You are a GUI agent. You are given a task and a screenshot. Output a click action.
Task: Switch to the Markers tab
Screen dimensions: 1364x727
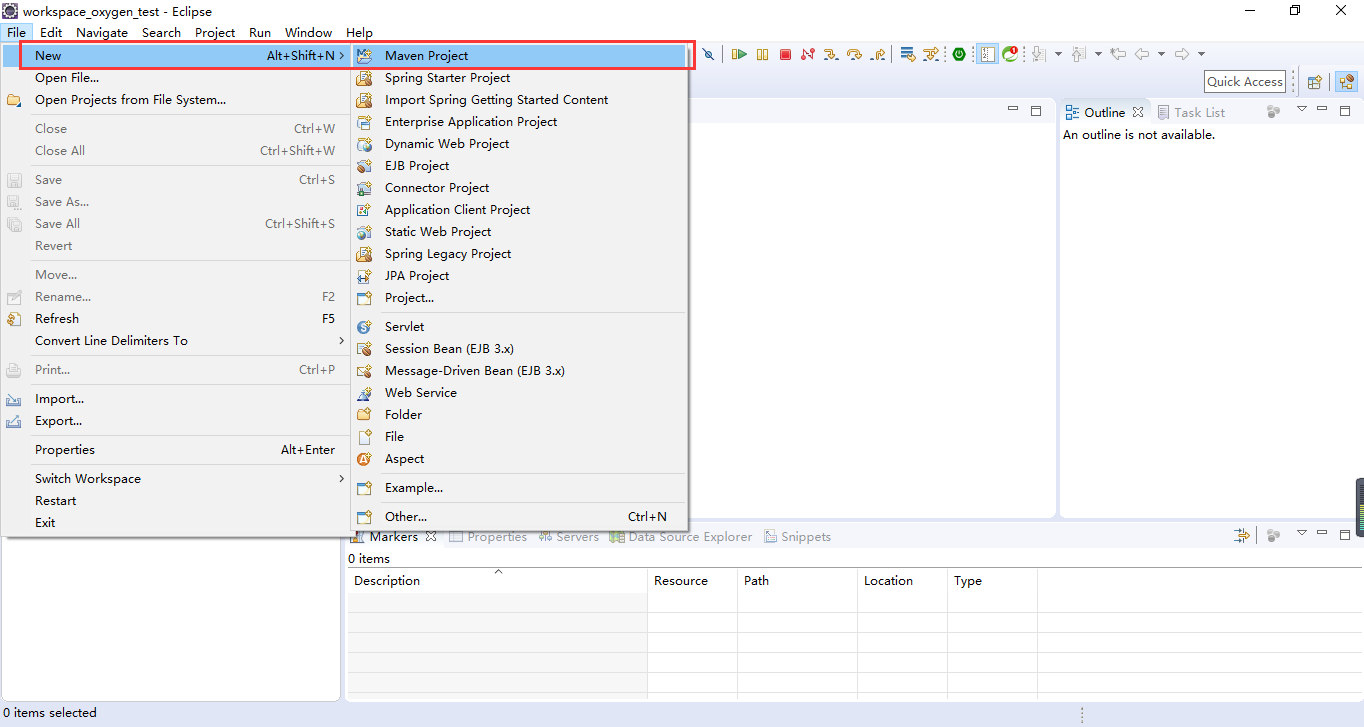[x=393, y=536]
